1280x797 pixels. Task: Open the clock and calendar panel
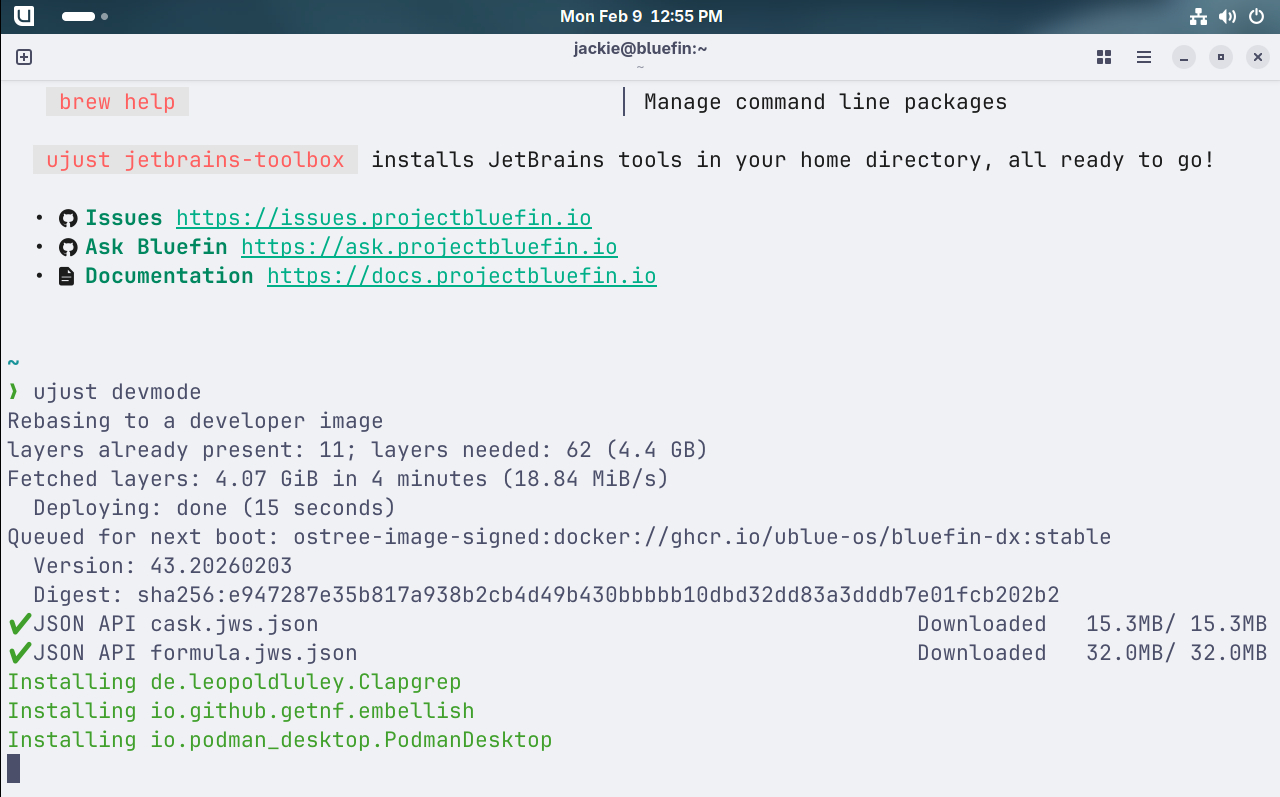coord(640,16)
